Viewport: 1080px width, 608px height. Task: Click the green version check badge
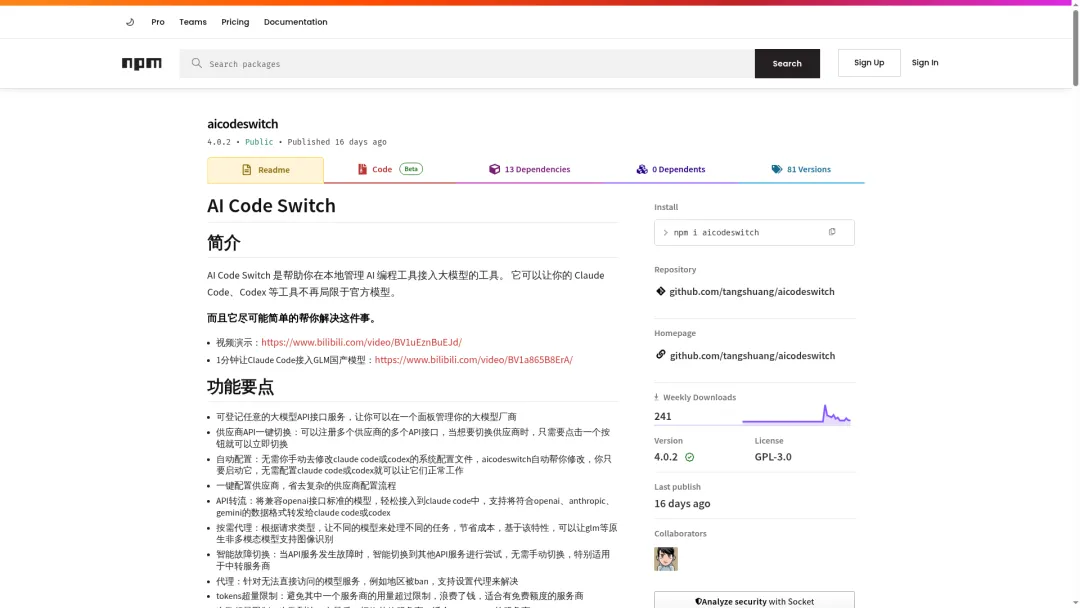point(689,457)
